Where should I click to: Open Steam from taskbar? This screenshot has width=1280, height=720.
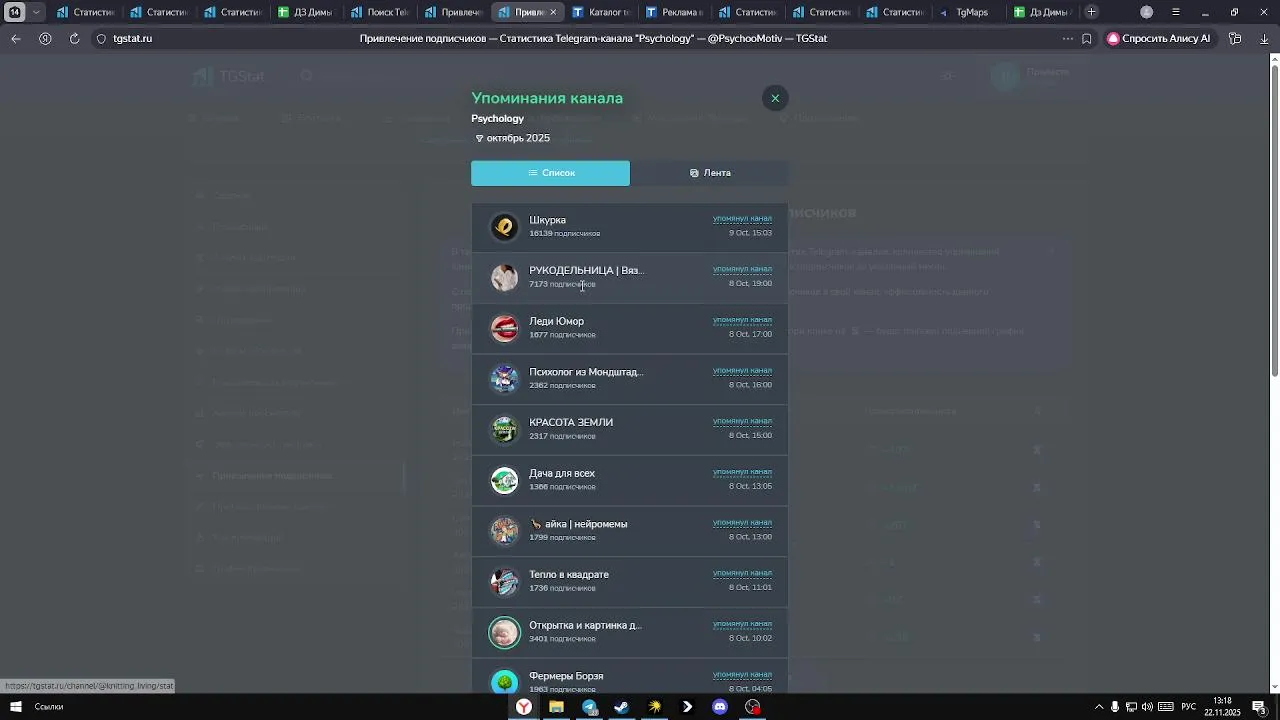[x=621, y=707]
